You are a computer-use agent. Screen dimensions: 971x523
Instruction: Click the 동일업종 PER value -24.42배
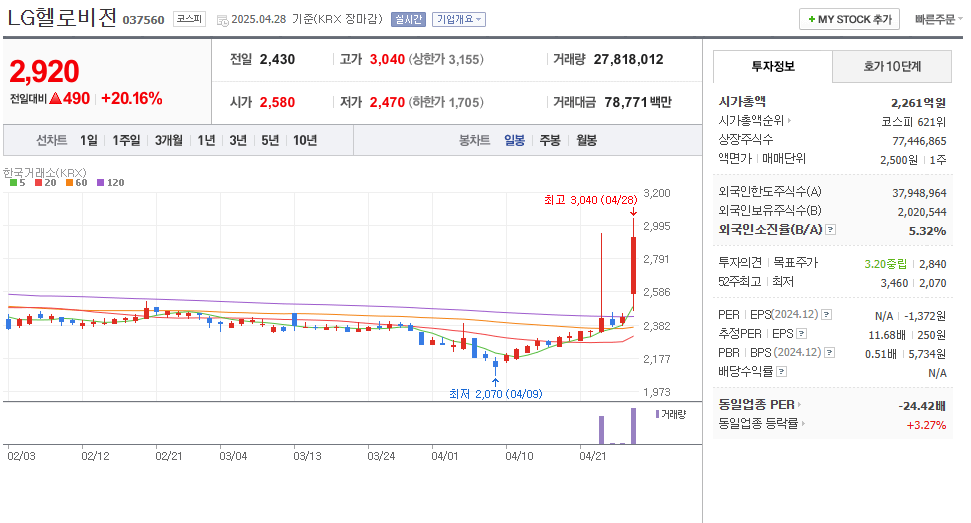click(922, 406)
